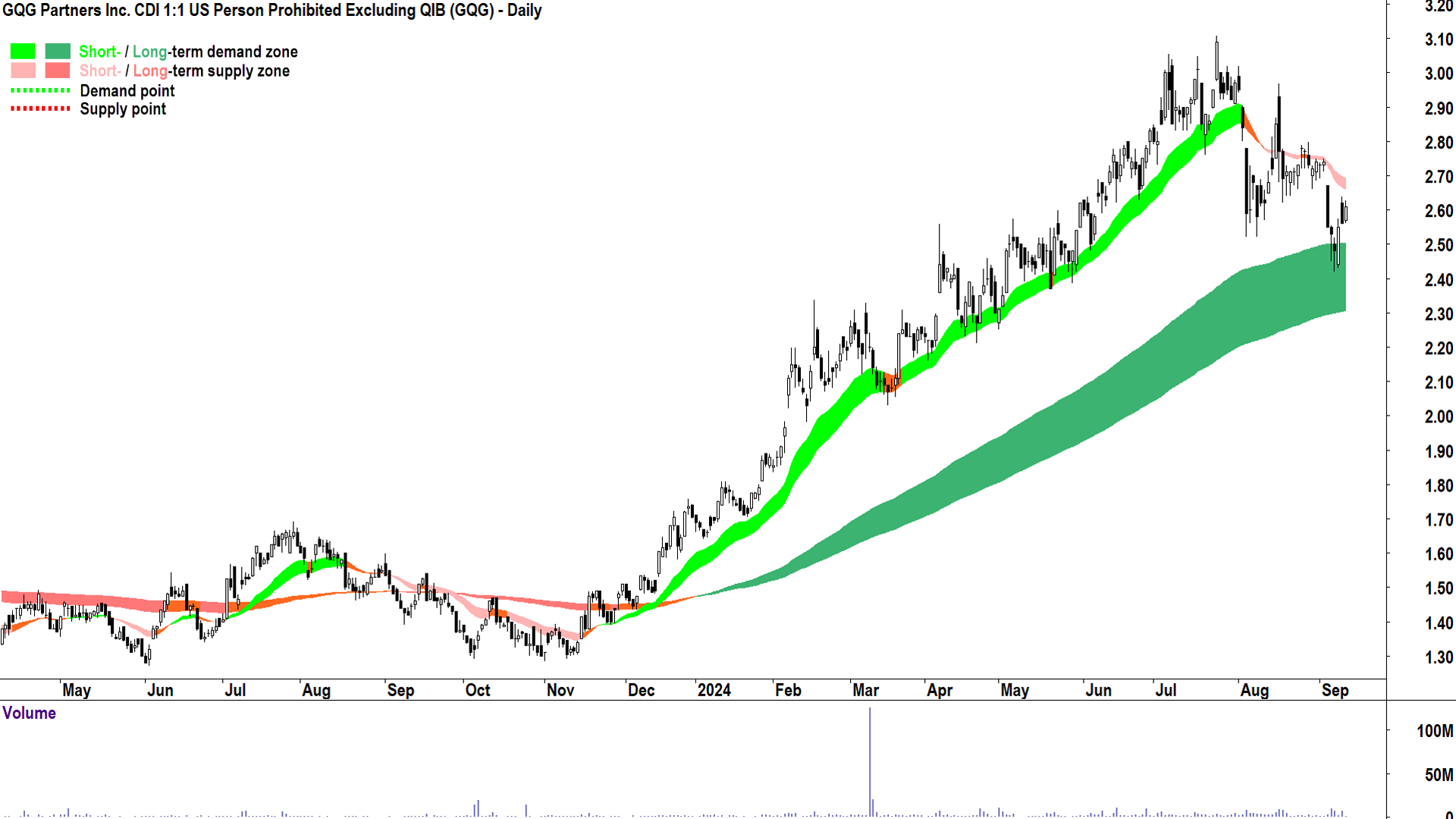Click the 3.00 price axis label
1456x819 pixels.
1438,74
